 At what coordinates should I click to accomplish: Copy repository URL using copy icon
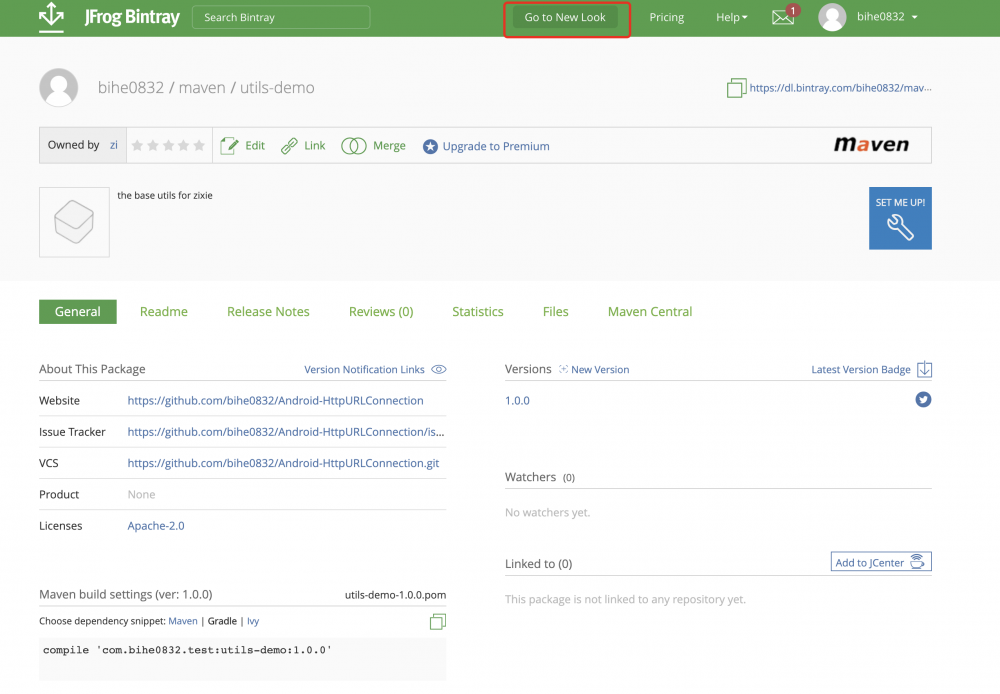point(736,87)
